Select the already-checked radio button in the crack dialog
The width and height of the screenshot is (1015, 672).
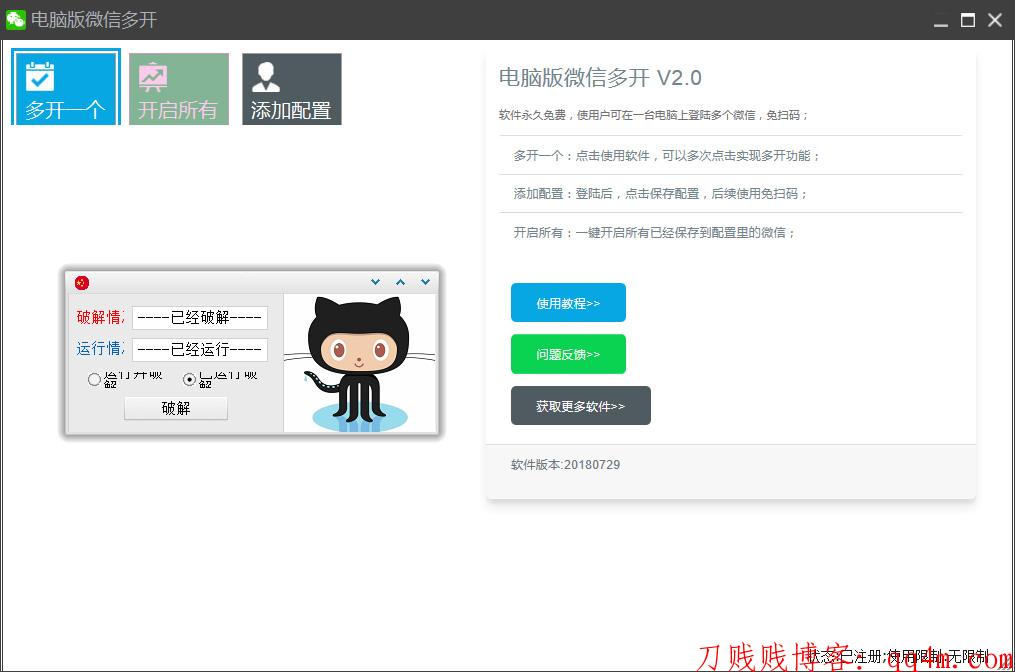189,379
